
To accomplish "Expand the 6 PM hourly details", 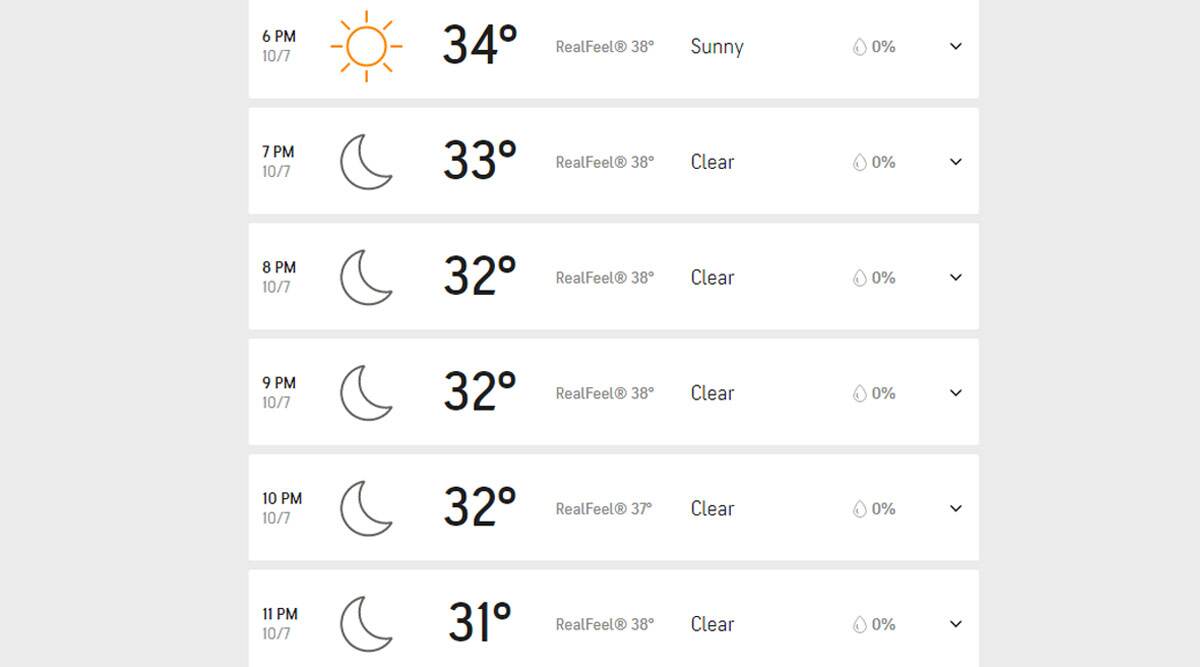I will click(x=956, y=46).
